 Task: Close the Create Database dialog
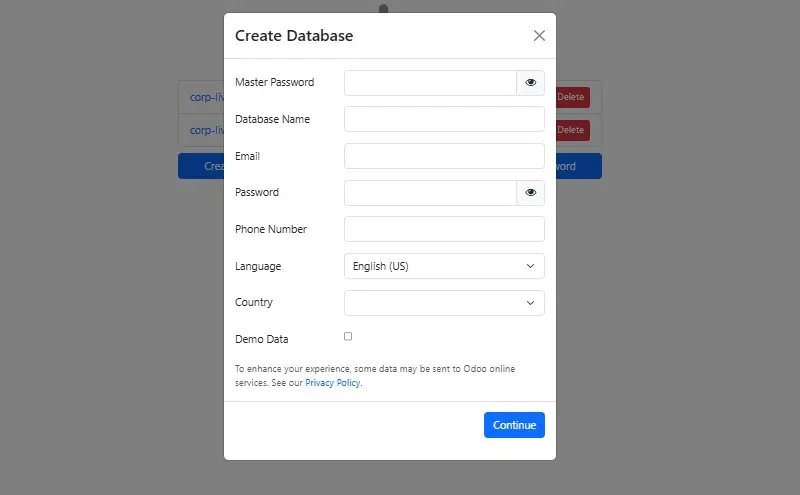[539, 36]
